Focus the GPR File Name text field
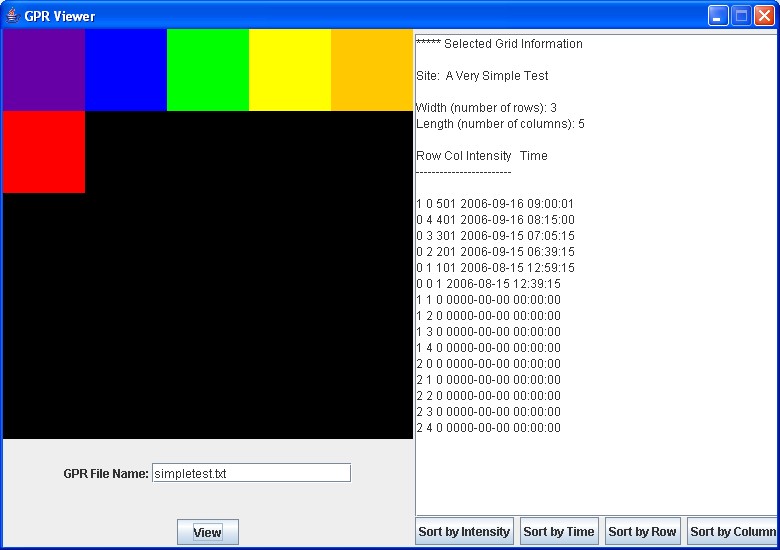The width and height of the screenshot is (780, 550). tap(251, 473)
